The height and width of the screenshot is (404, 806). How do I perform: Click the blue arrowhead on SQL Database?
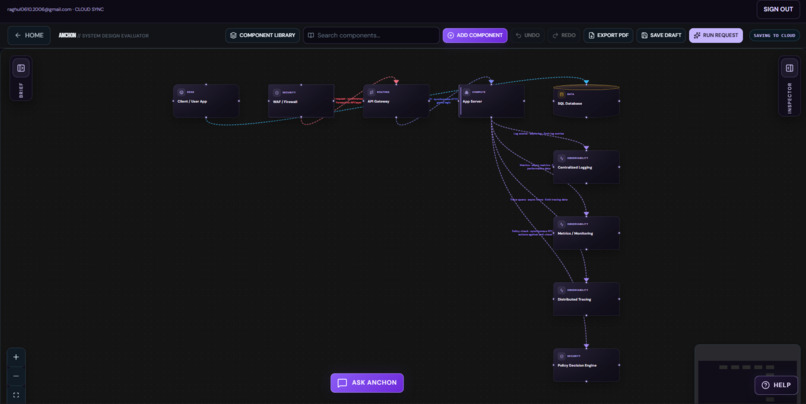pos(586,82)
